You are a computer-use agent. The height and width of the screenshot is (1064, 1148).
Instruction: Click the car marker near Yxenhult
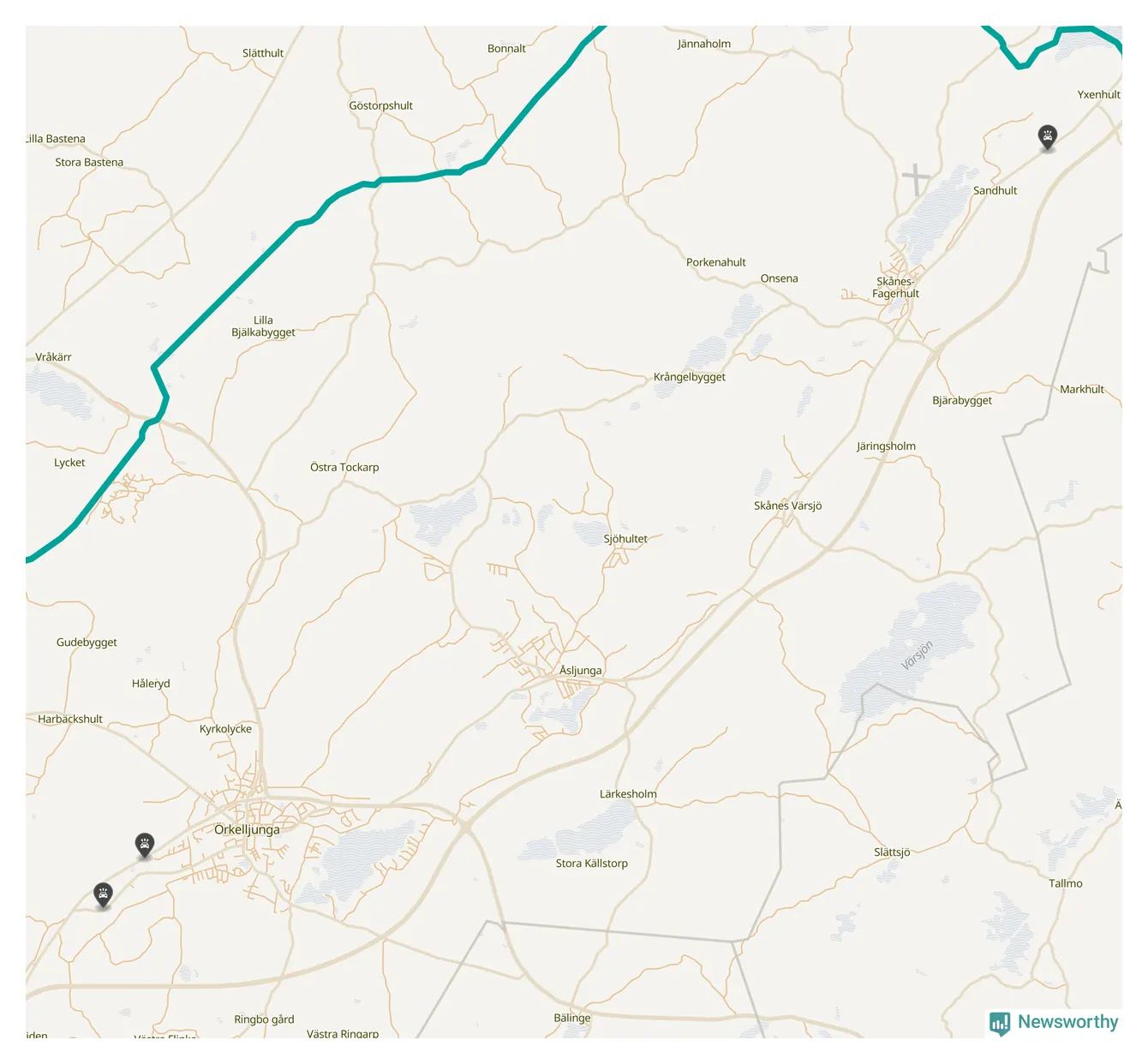coord(1047,137)
